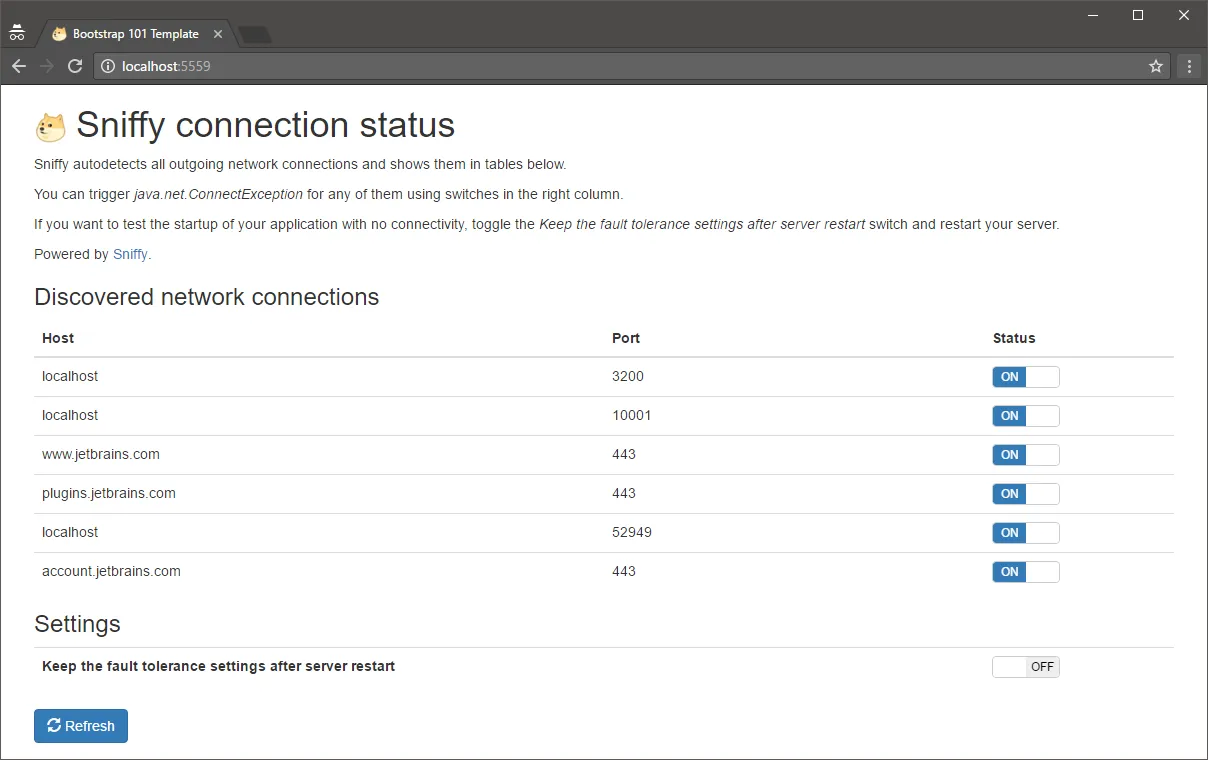Click the site information icon in the address bar

[109, 66]
